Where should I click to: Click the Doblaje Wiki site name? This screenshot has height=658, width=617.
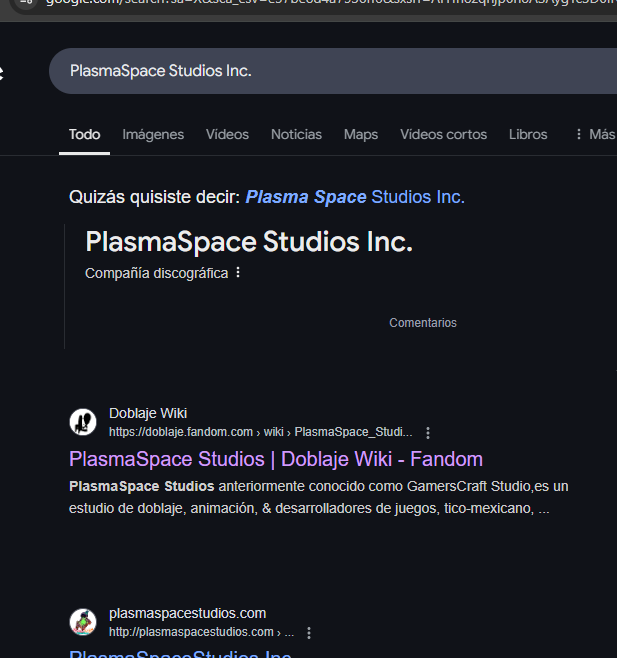click(148, 413)
